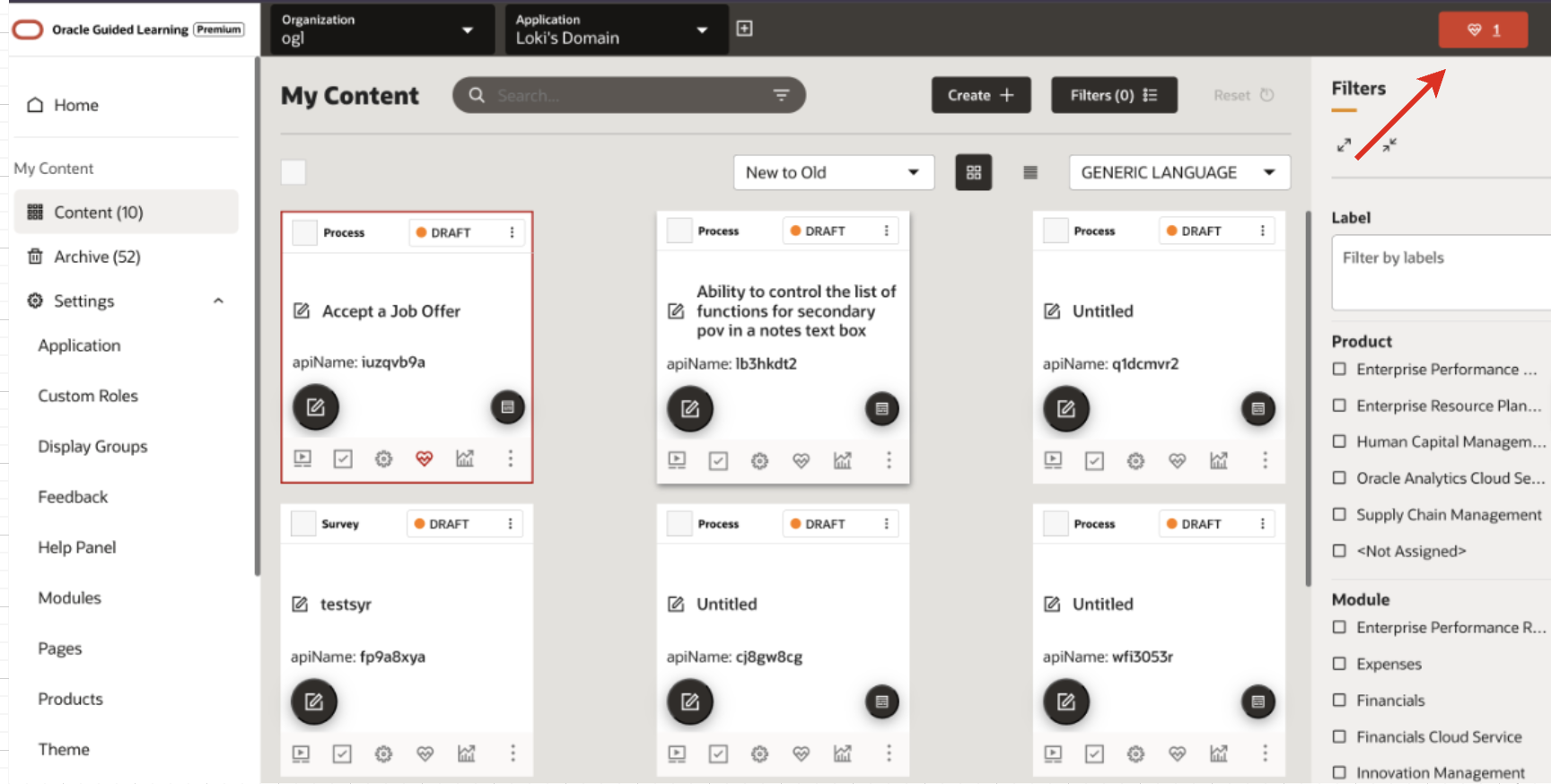Click the Accept a Job Offer title

click(390, 311)
